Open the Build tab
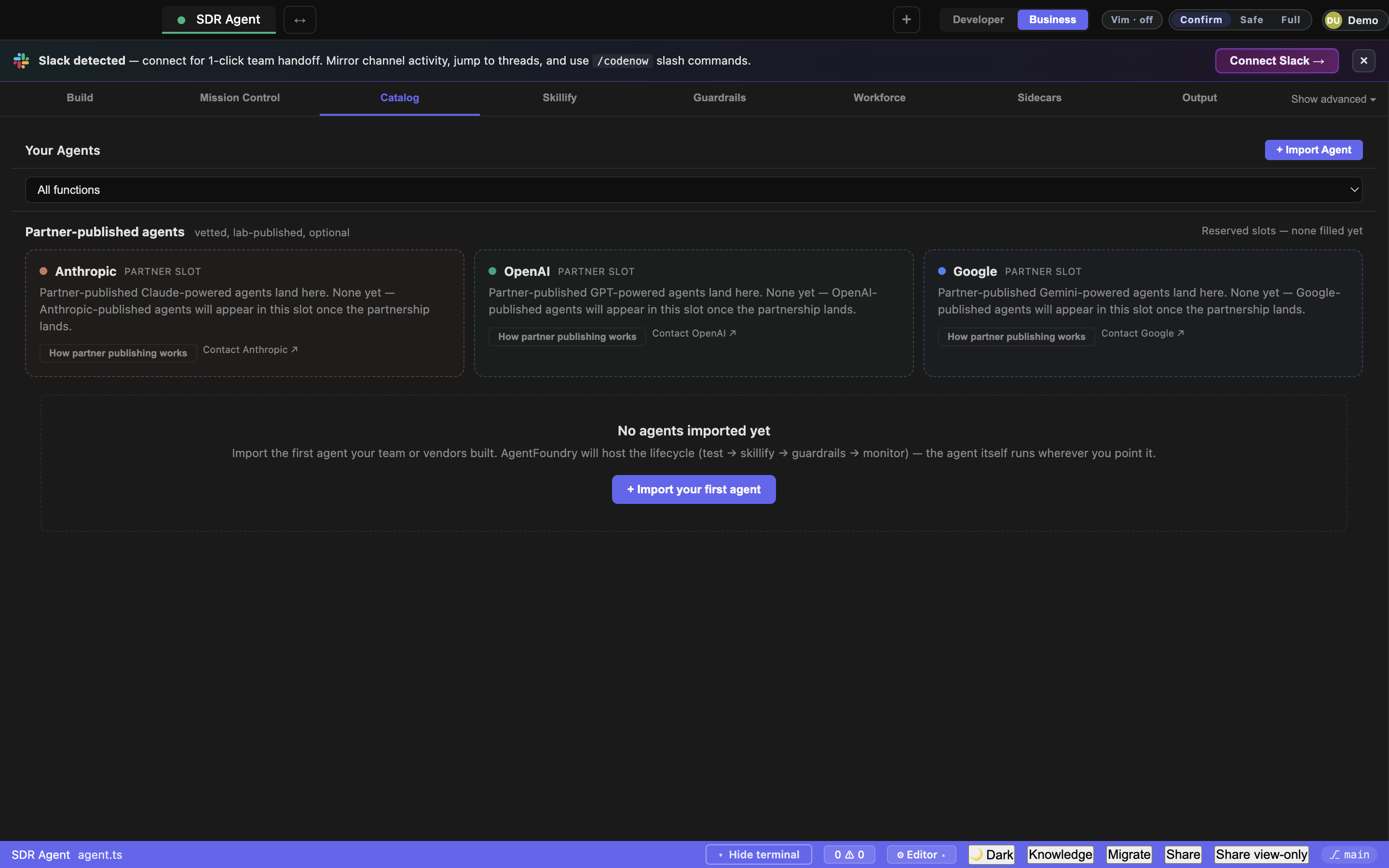The width and height of the screenshot is (1389, 868). (80, 97)
